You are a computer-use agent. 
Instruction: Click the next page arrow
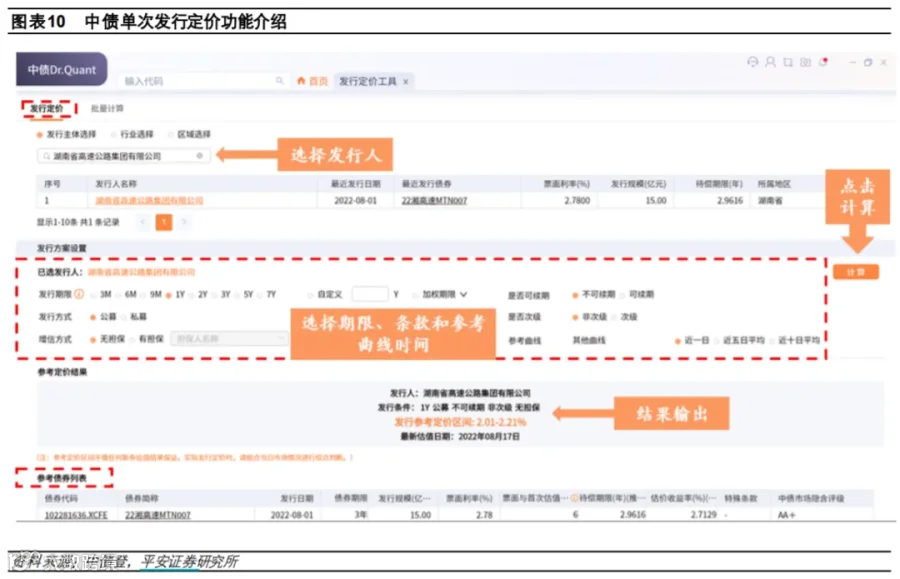tap(184, 222)
